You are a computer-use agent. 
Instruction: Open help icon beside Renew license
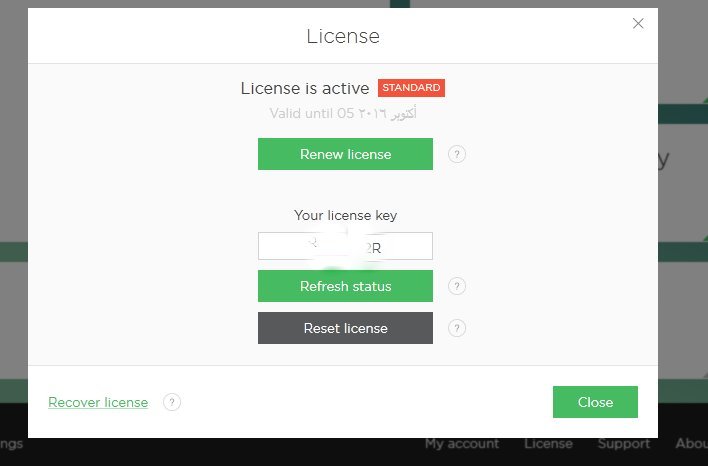coord(457,154)
